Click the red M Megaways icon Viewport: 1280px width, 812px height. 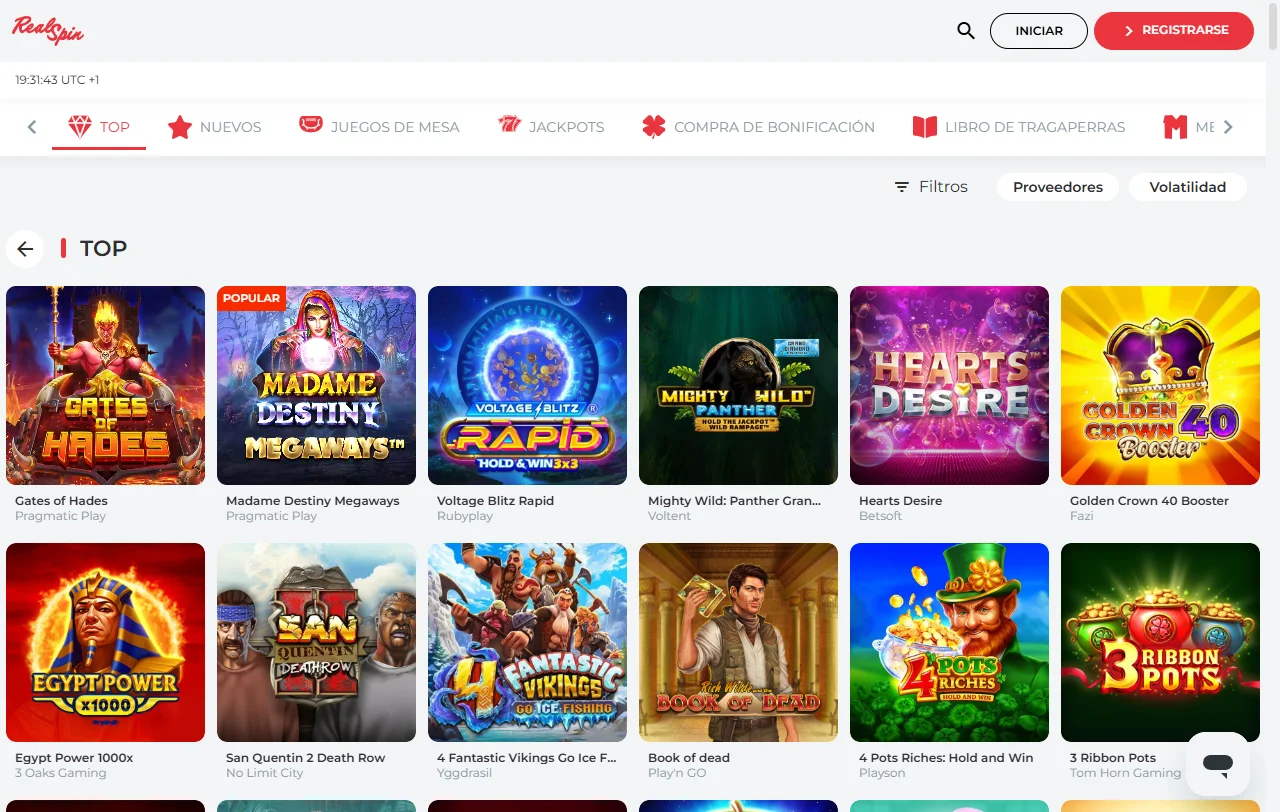pyautogui.click(x=1174, y=127)
